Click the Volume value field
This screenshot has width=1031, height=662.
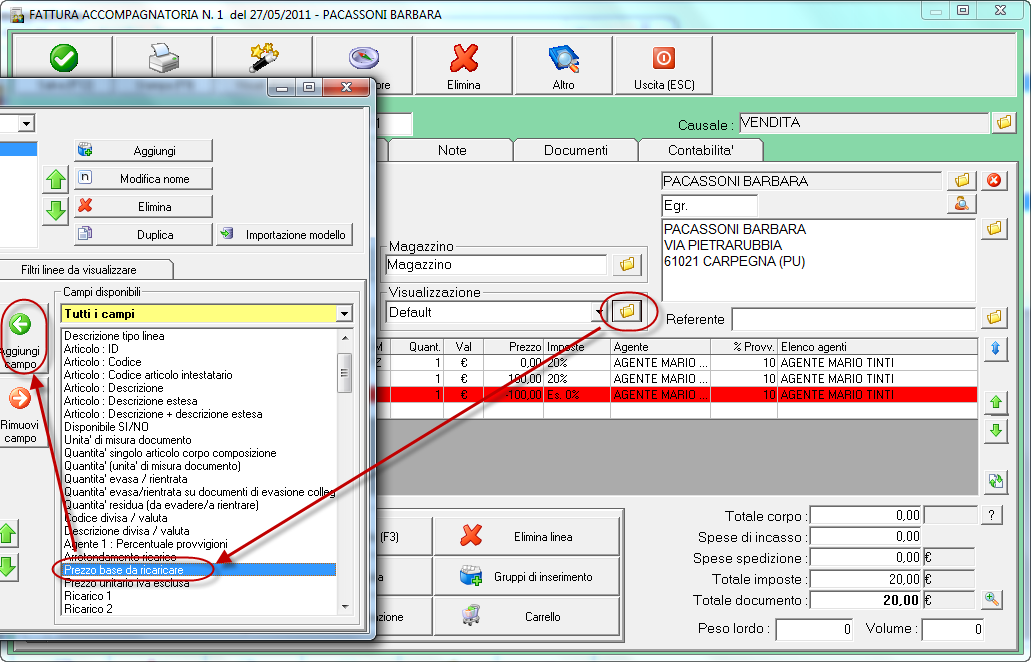pos(952,629)
